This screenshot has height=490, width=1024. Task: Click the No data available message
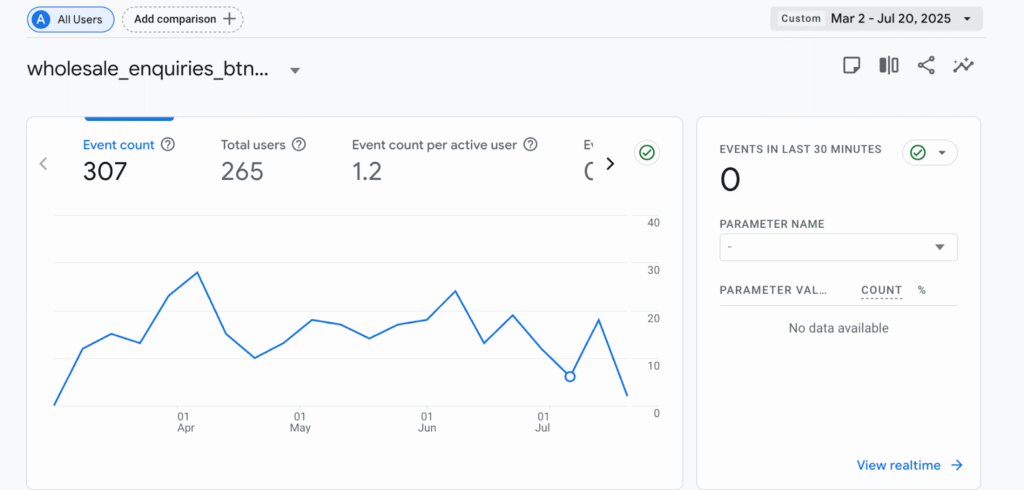tap(839, 328)
